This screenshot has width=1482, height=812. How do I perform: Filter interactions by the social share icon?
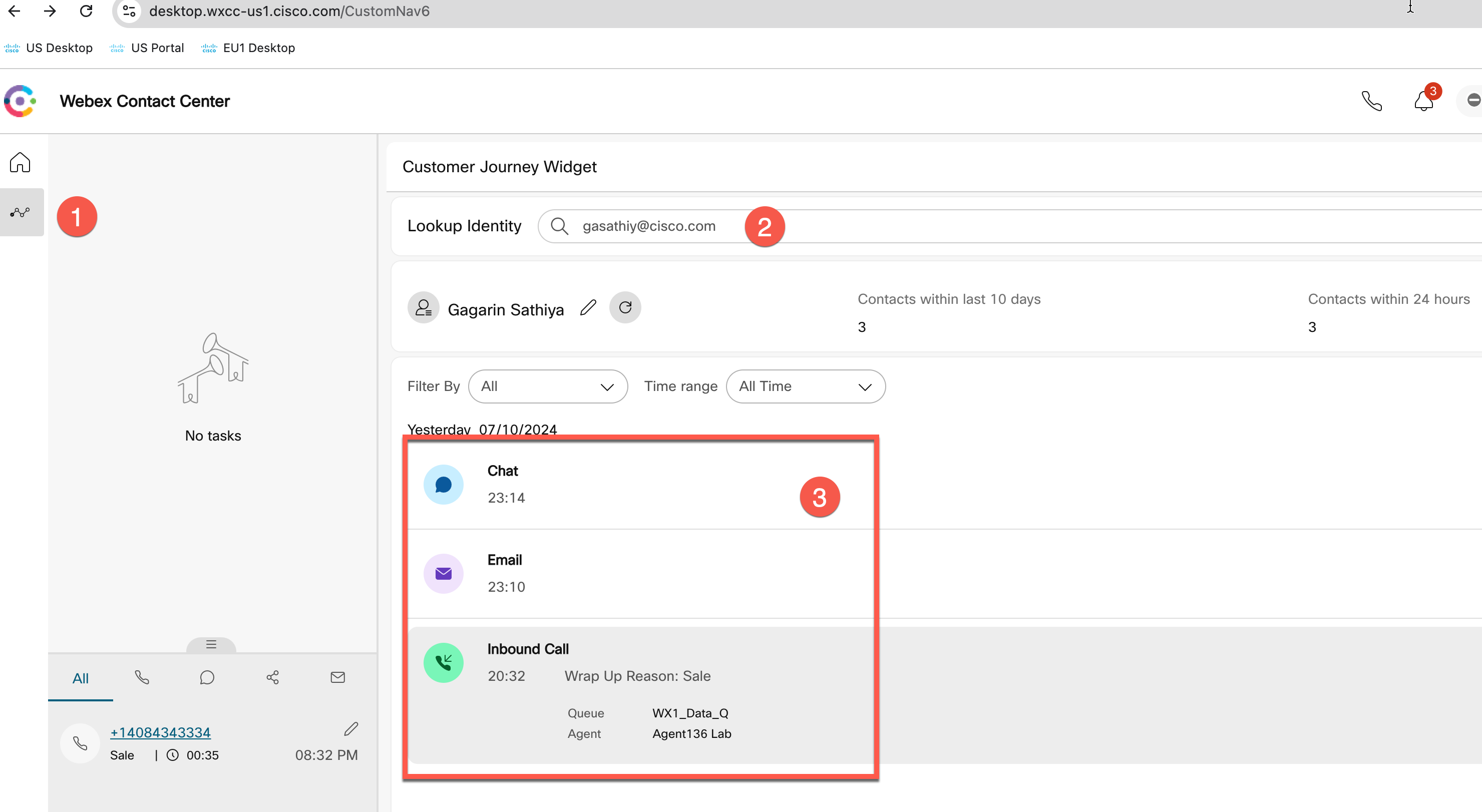(272, 677)
